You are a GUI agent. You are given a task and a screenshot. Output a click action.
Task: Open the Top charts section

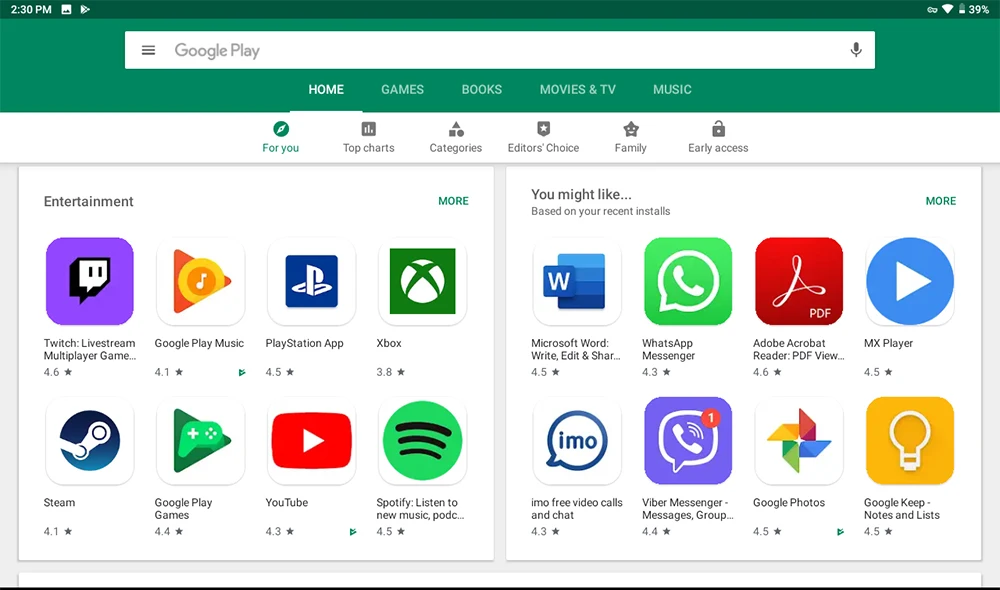point(369,137)
